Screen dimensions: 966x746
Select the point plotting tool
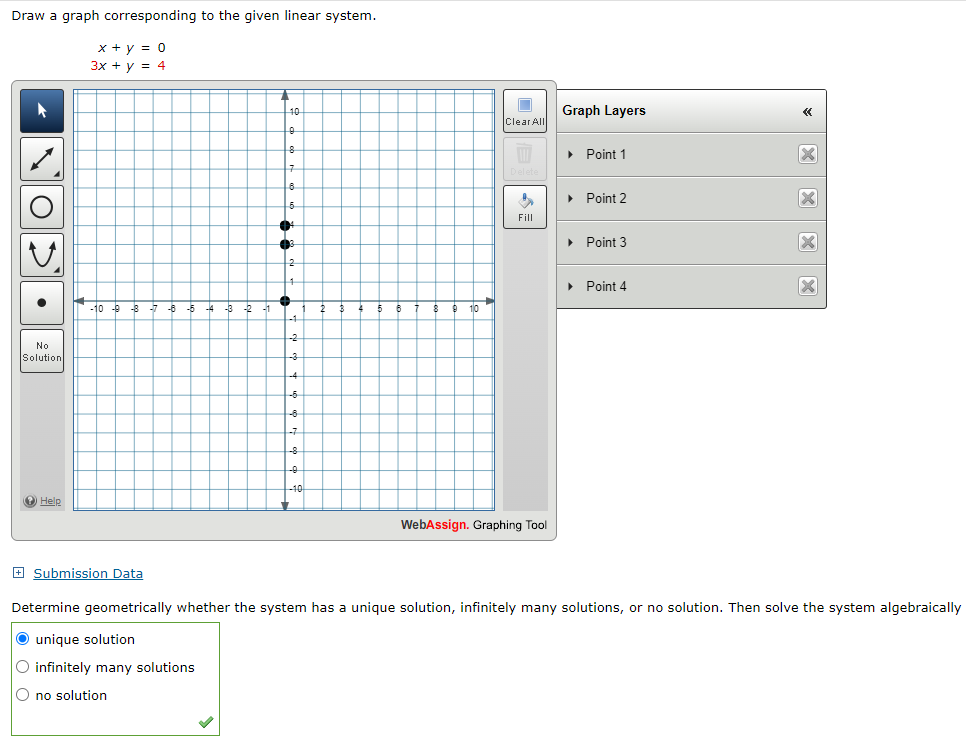41,302
